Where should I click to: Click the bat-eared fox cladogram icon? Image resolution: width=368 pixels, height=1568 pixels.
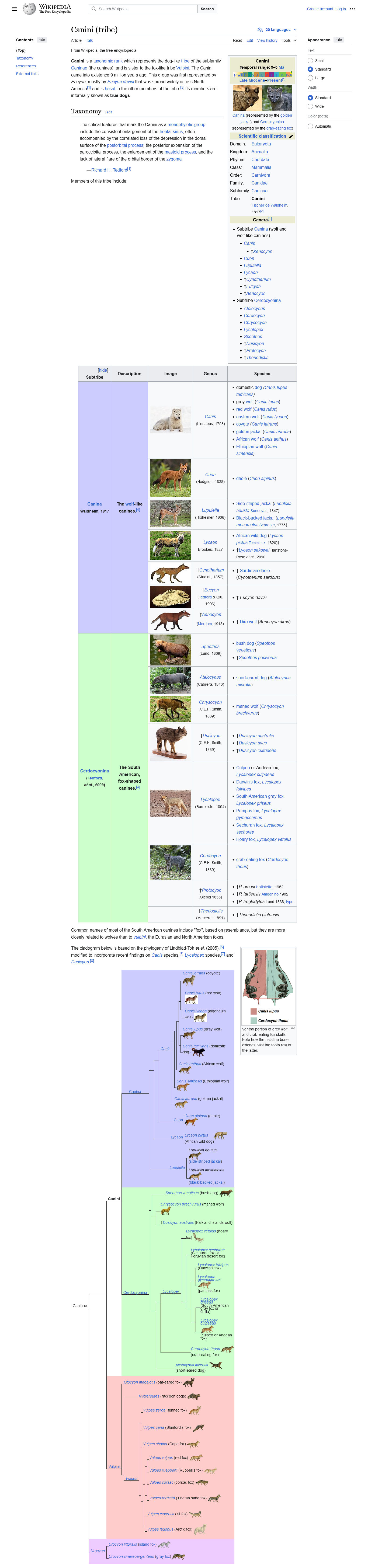pyautogui.click(x=189, y=1382)
